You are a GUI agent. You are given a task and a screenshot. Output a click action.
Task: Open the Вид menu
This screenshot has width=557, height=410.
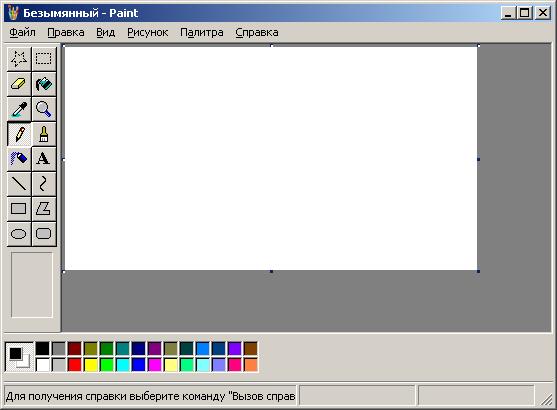[x=106, y=32]
